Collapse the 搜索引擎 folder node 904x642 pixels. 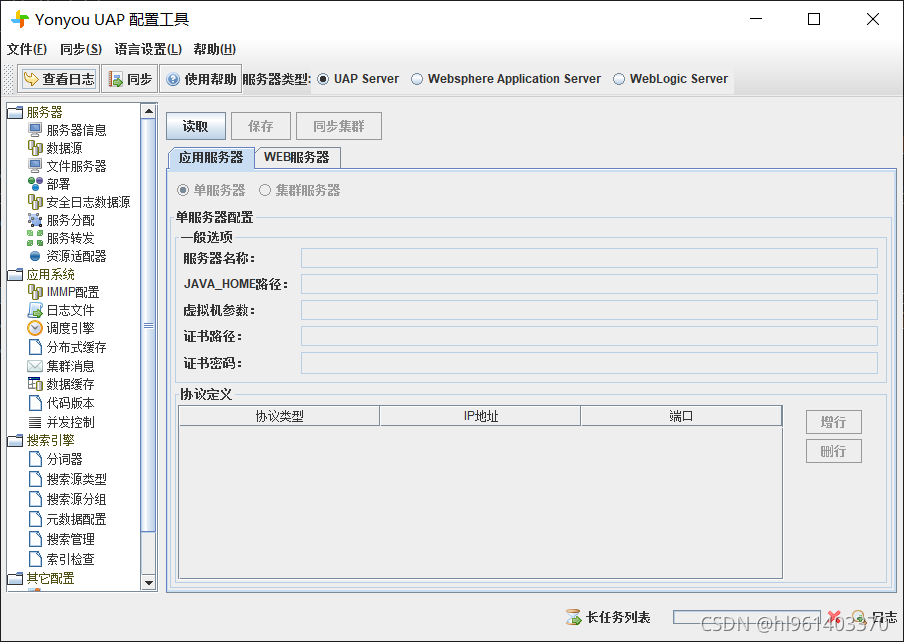tap(15, 440)
